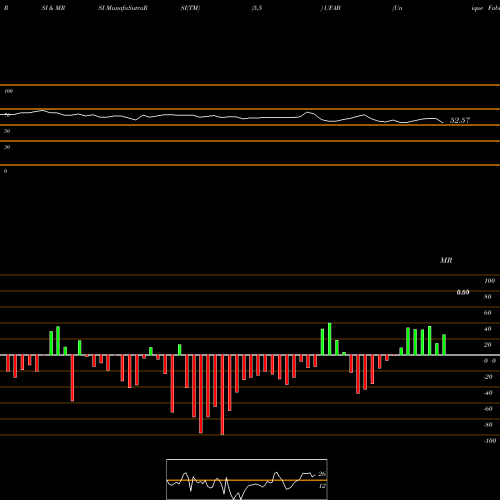Click MR axis label 60 on the right

point(488,313)
